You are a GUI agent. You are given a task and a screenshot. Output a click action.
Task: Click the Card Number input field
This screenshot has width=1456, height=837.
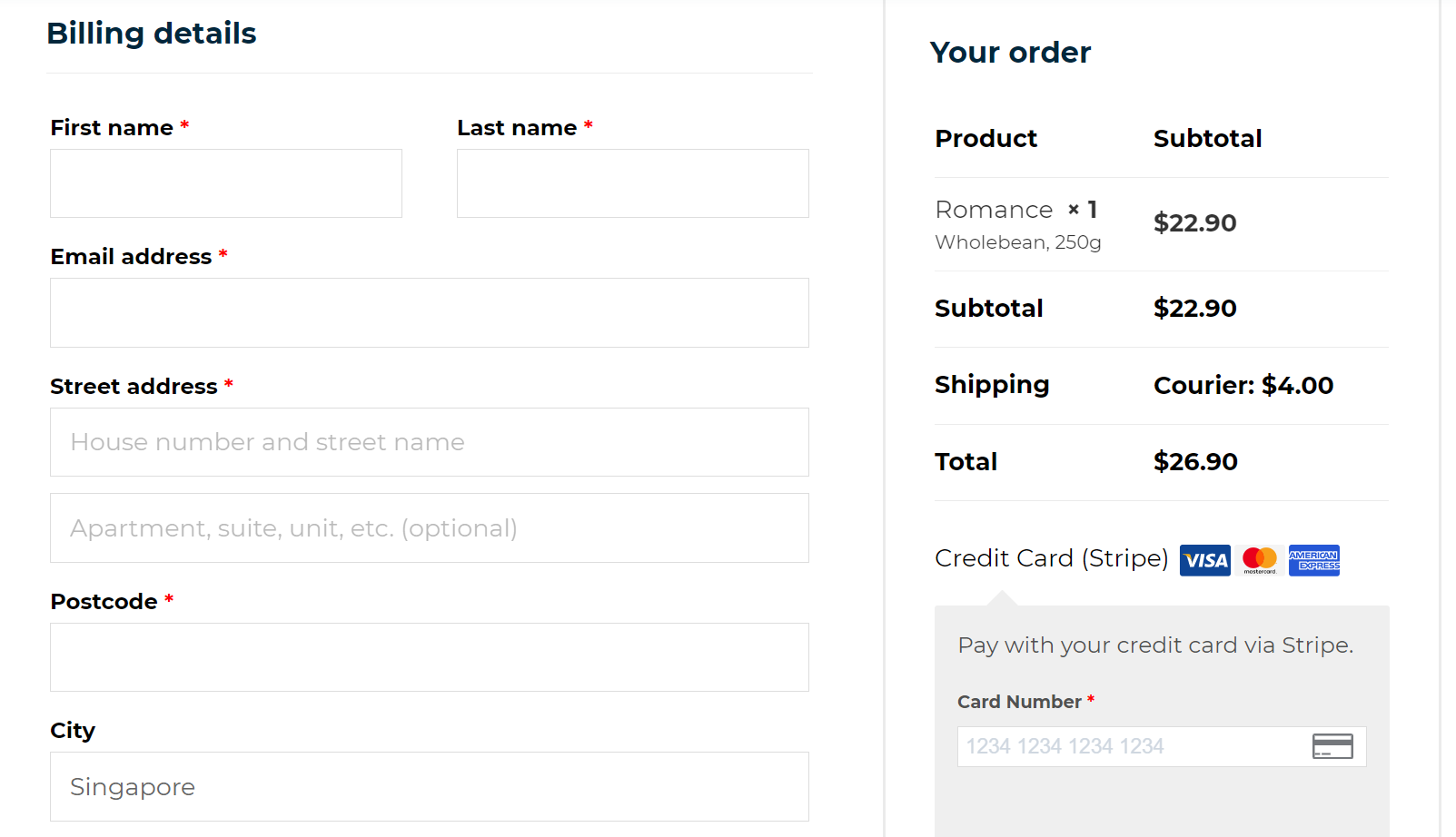click(1162, 746)
